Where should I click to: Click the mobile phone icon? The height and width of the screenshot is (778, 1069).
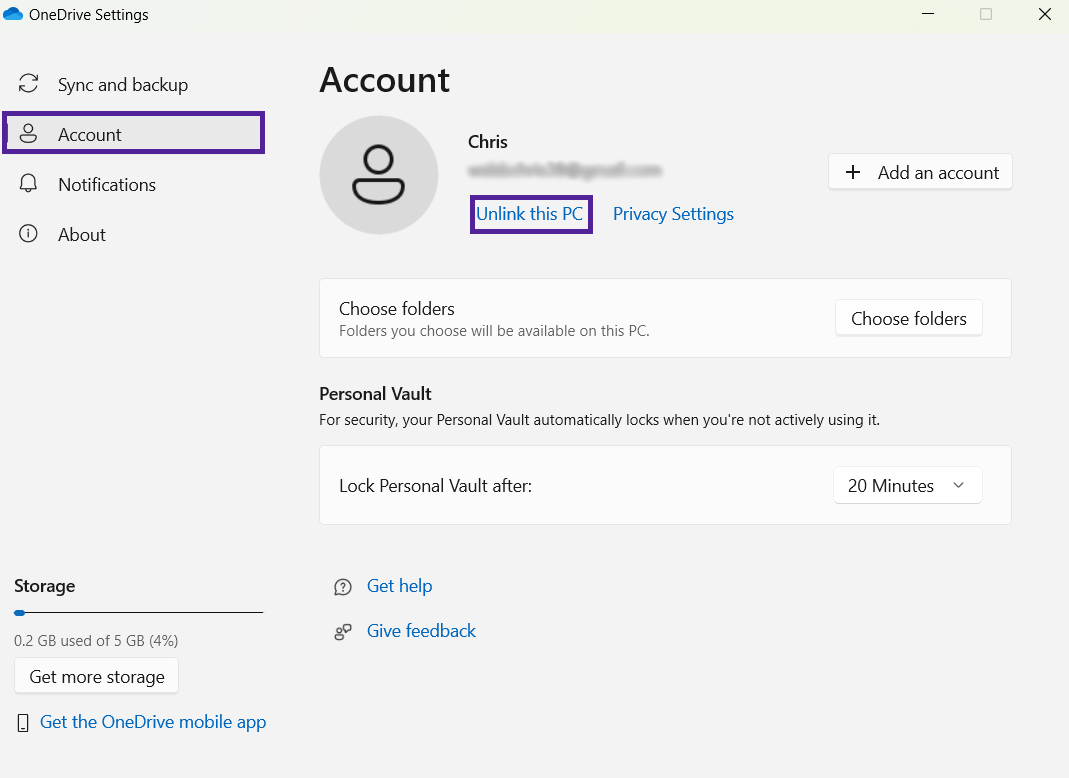pyautogui.click(x=22, y=723)
